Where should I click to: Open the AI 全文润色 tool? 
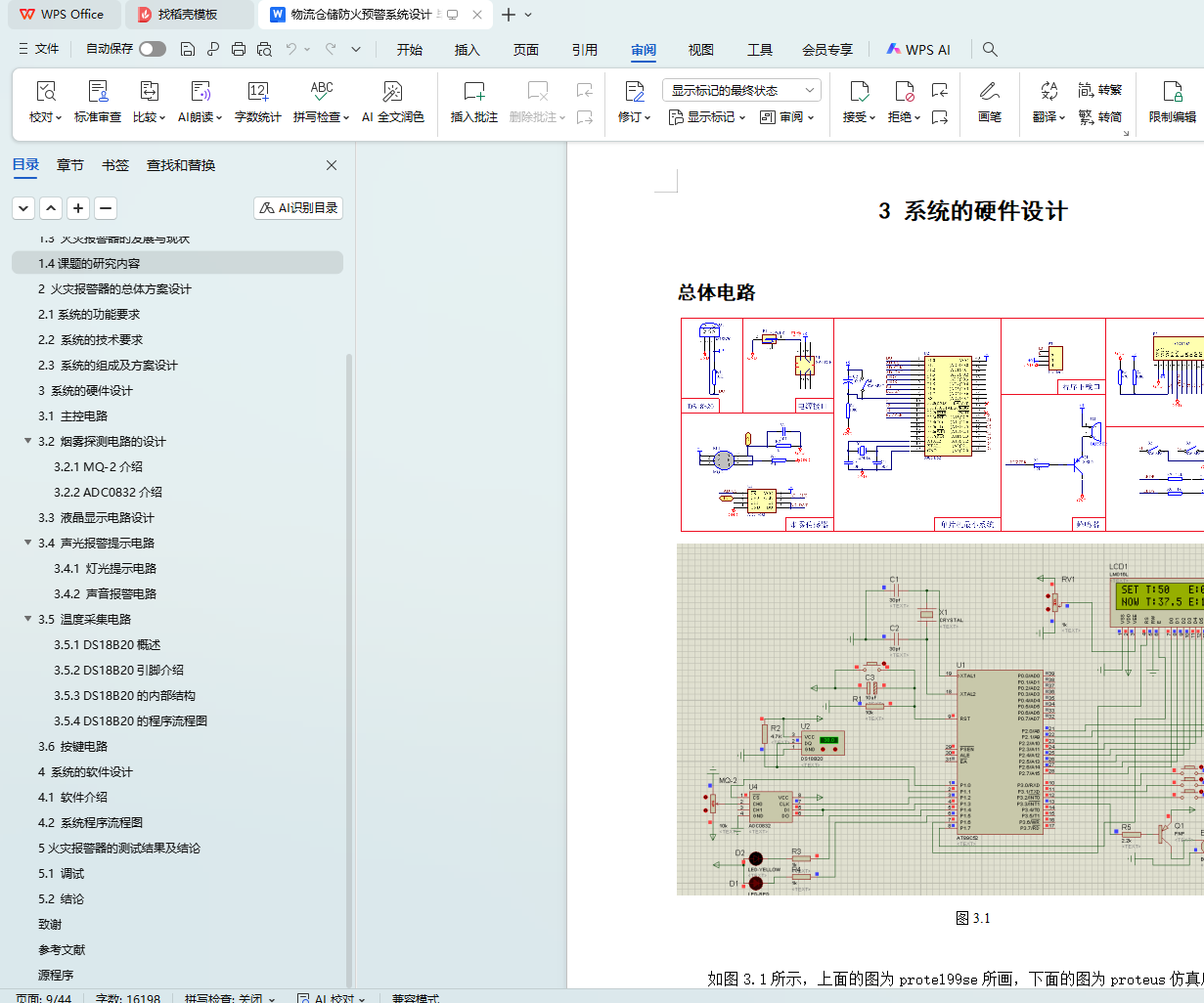click(392, 93)
